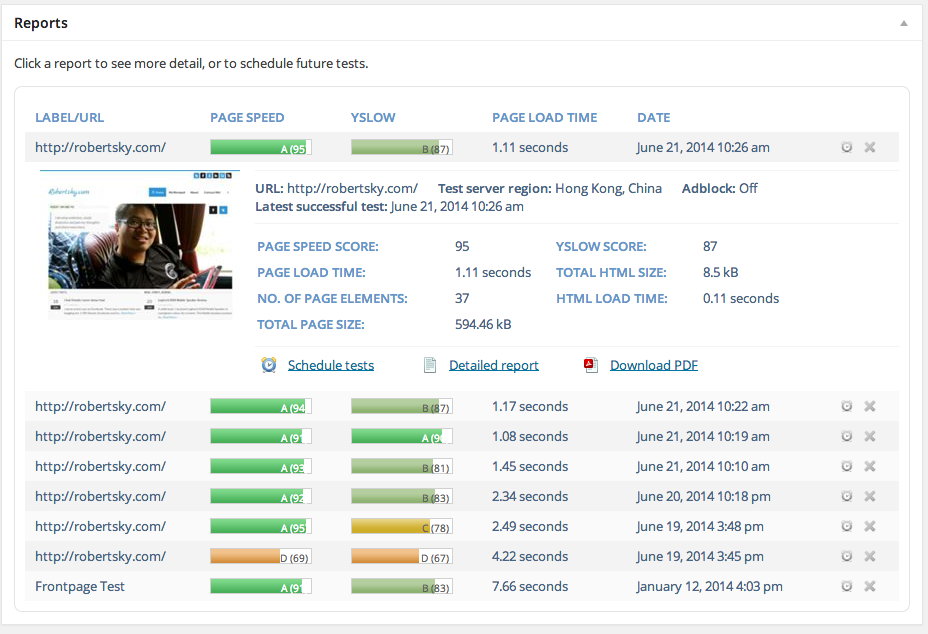Delete the June 21 10:26 am report

pos(869,147)
